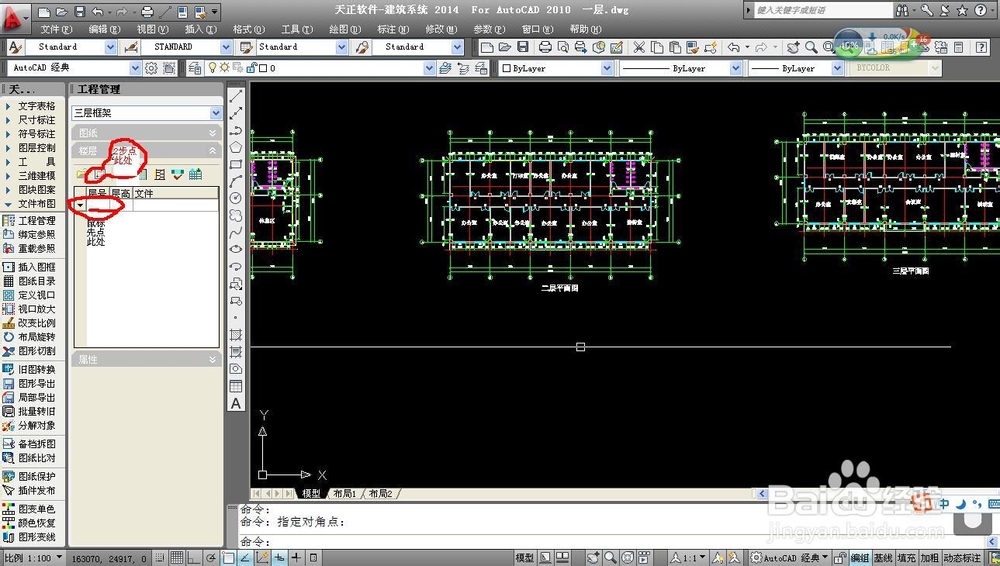Screen dimensions: 1000x566
Task: Expand 文字表格 in Tianzheng sidebar
Action: point(30,106)
